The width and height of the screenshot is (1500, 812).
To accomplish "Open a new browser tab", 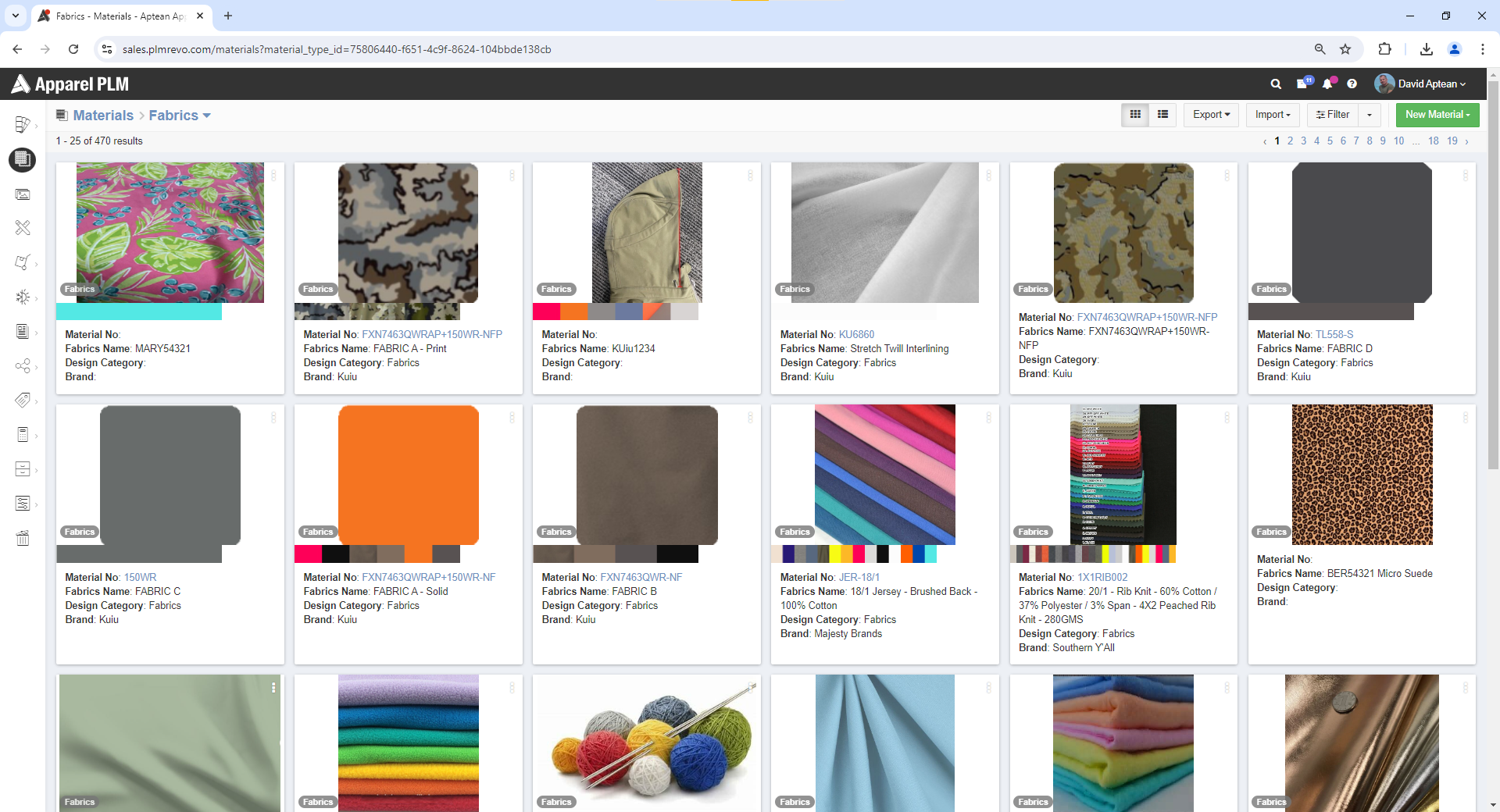I will (228, 16).
